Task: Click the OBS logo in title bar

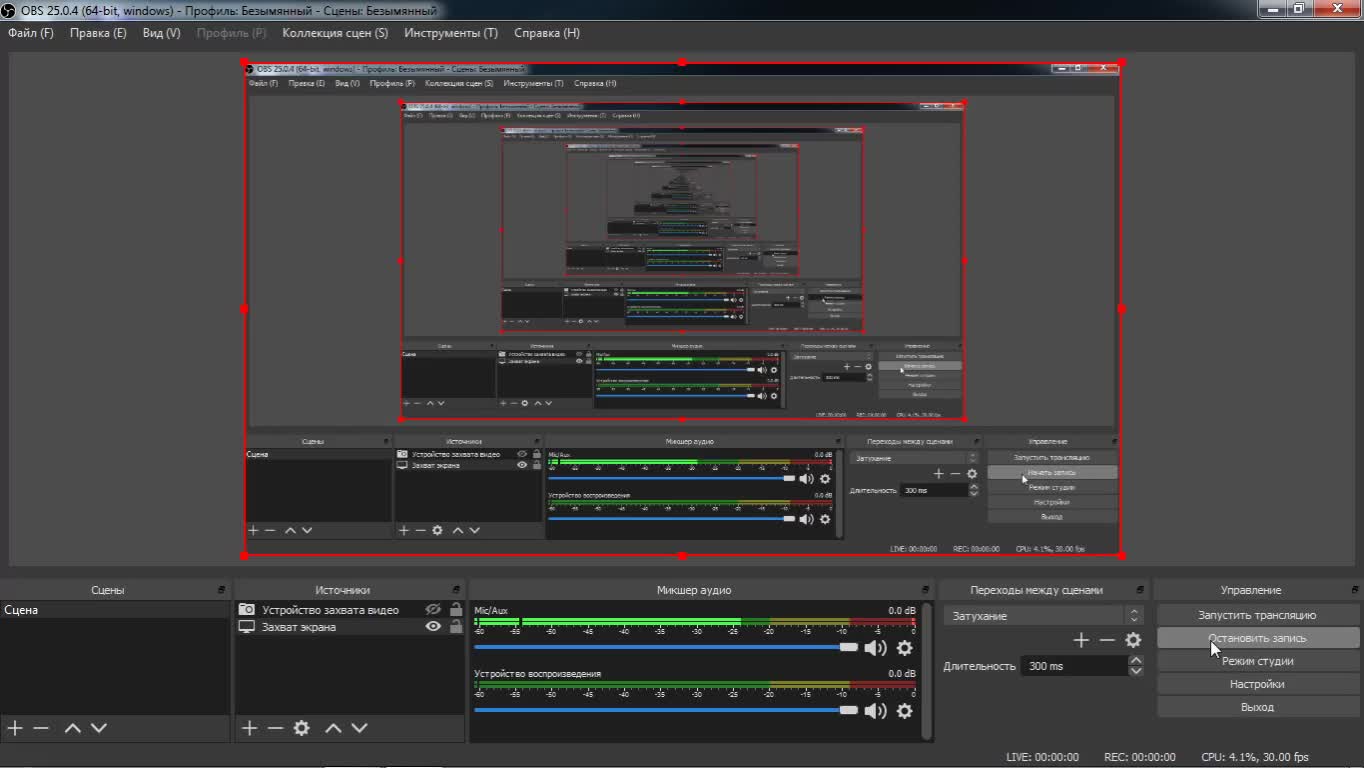Action: [x=8, y=9]
